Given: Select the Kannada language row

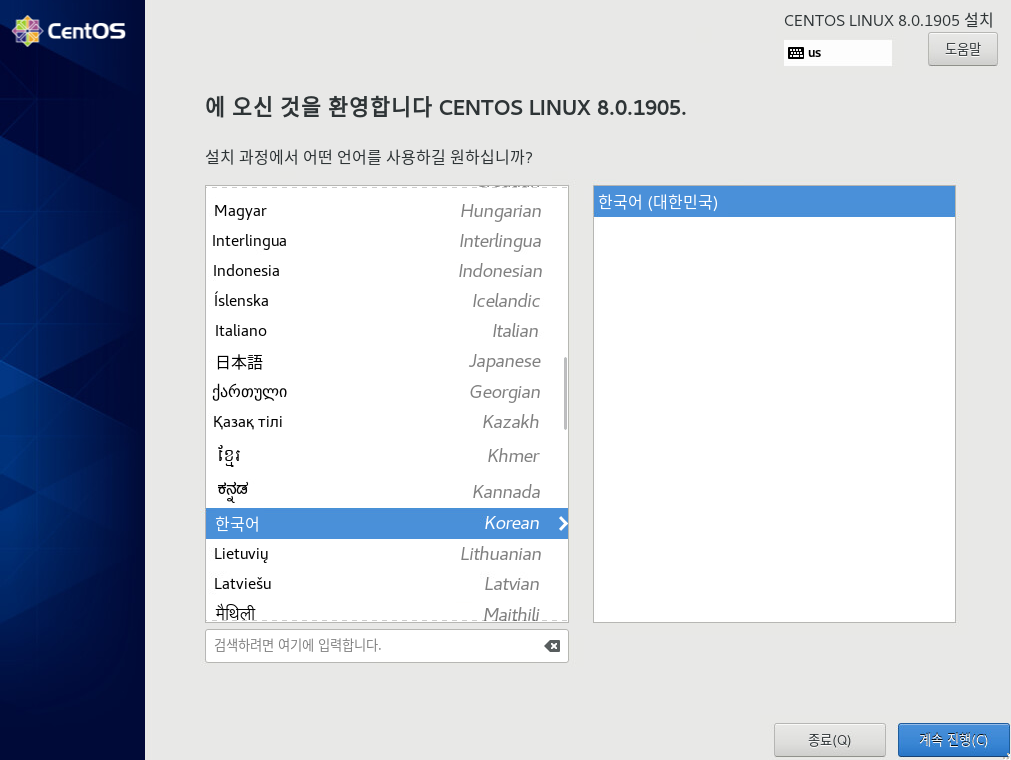Looking at the screenshot, I should (387, 491).
